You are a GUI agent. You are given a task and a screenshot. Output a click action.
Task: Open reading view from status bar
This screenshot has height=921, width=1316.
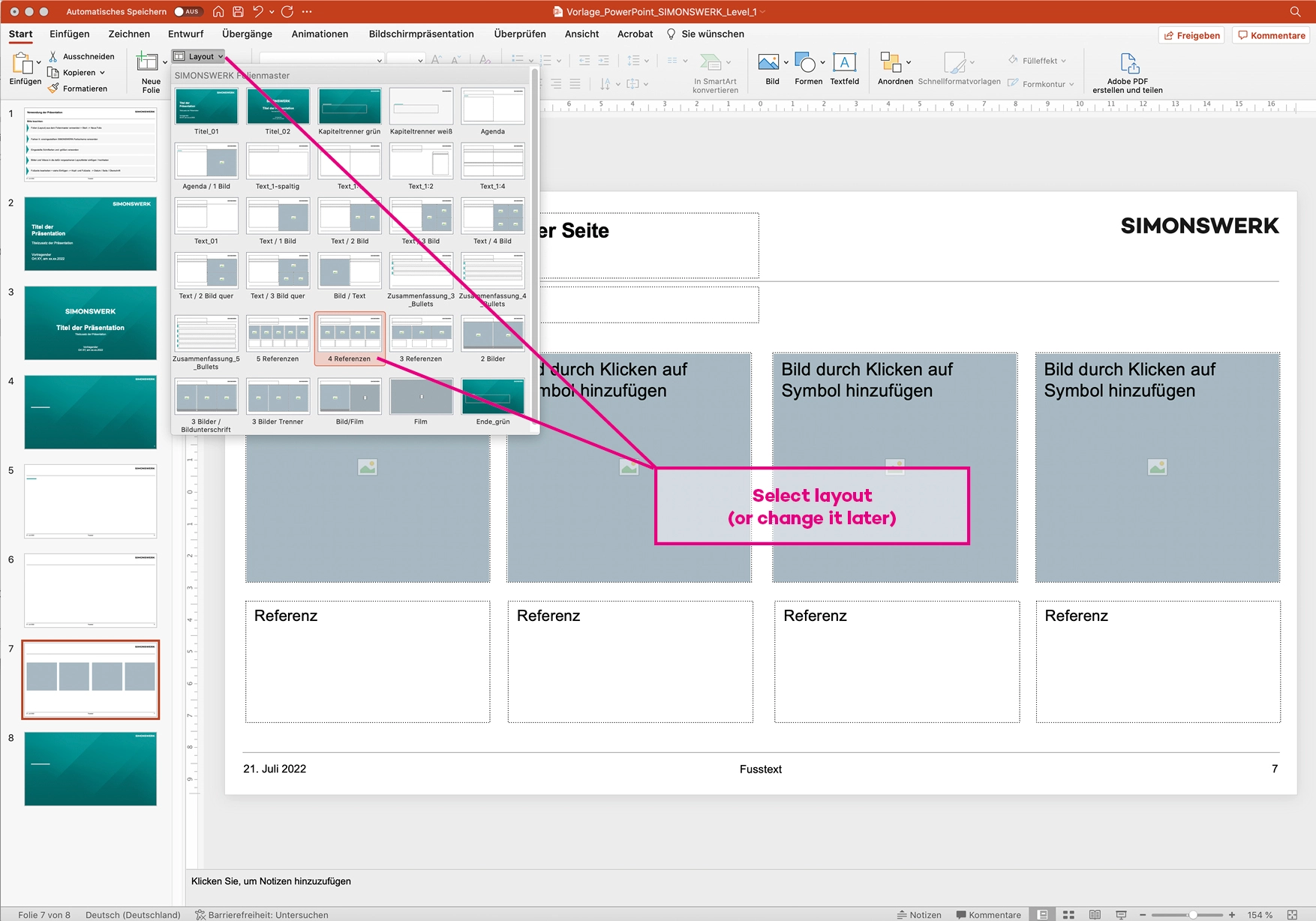[1095, 914]
